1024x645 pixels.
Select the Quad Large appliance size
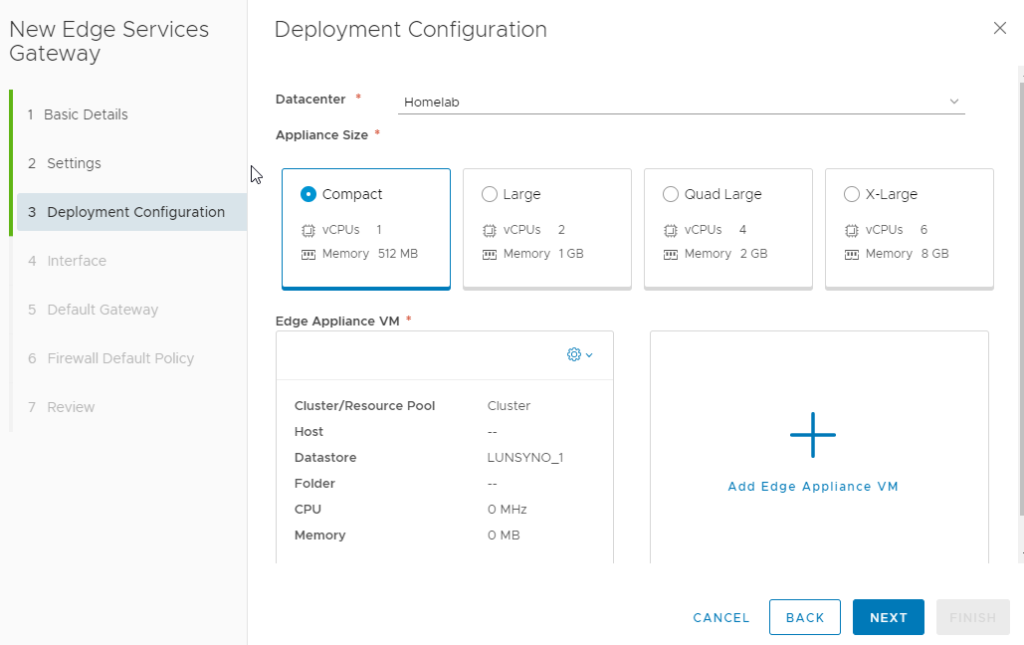pos(671,194)
